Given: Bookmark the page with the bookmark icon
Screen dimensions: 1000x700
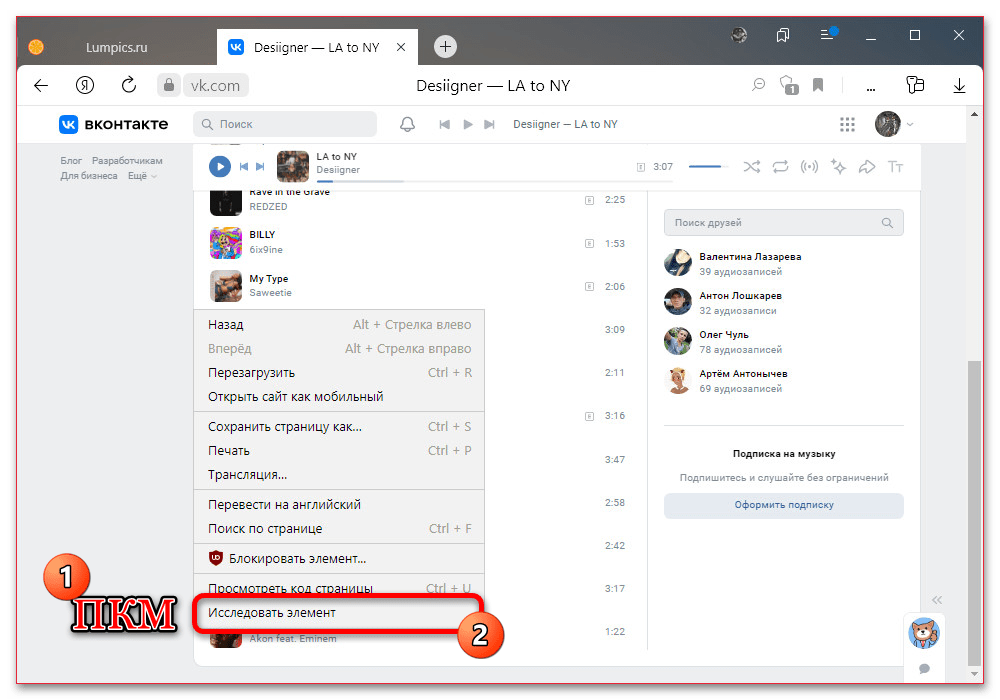Looking at the screenshot, I should click(818, 85).
